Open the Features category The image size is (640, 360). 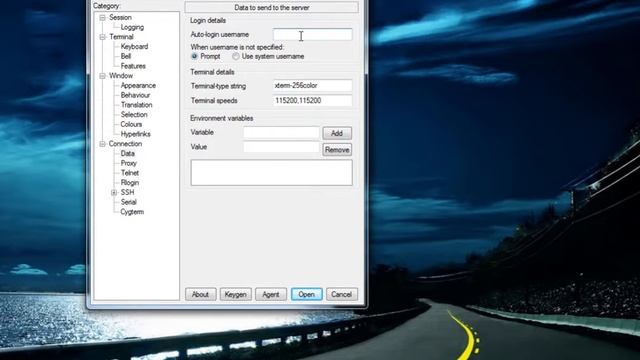(x=133, y=66)
